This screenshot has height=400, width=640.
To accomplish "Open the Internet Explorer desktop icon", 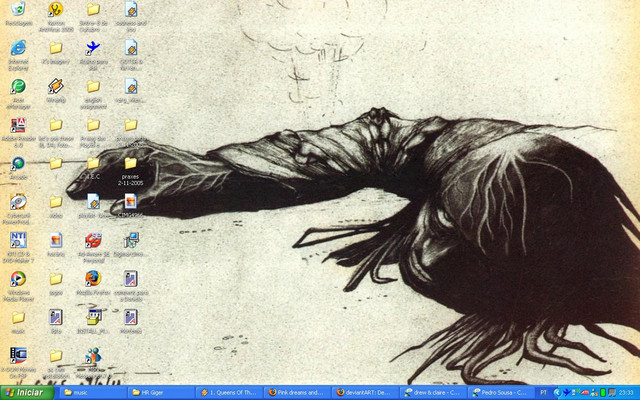I will coord(18,48).
